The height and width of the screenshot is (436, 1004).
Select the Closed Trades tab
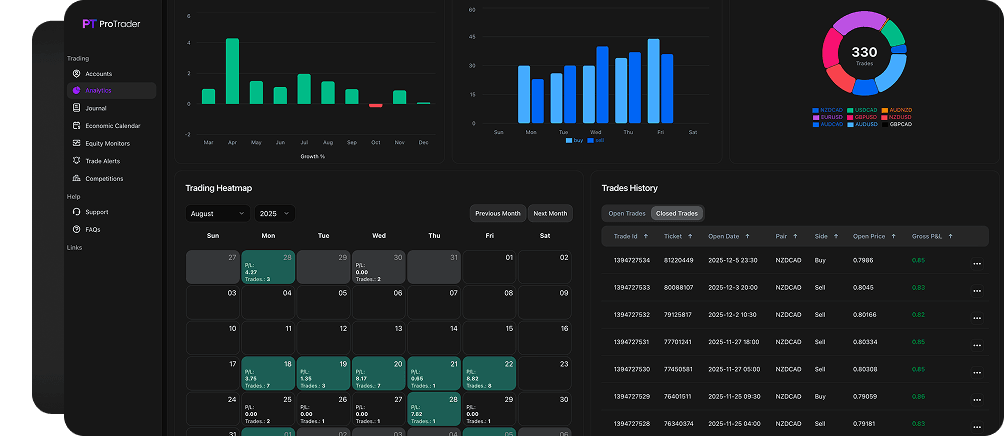pos(677,213)
